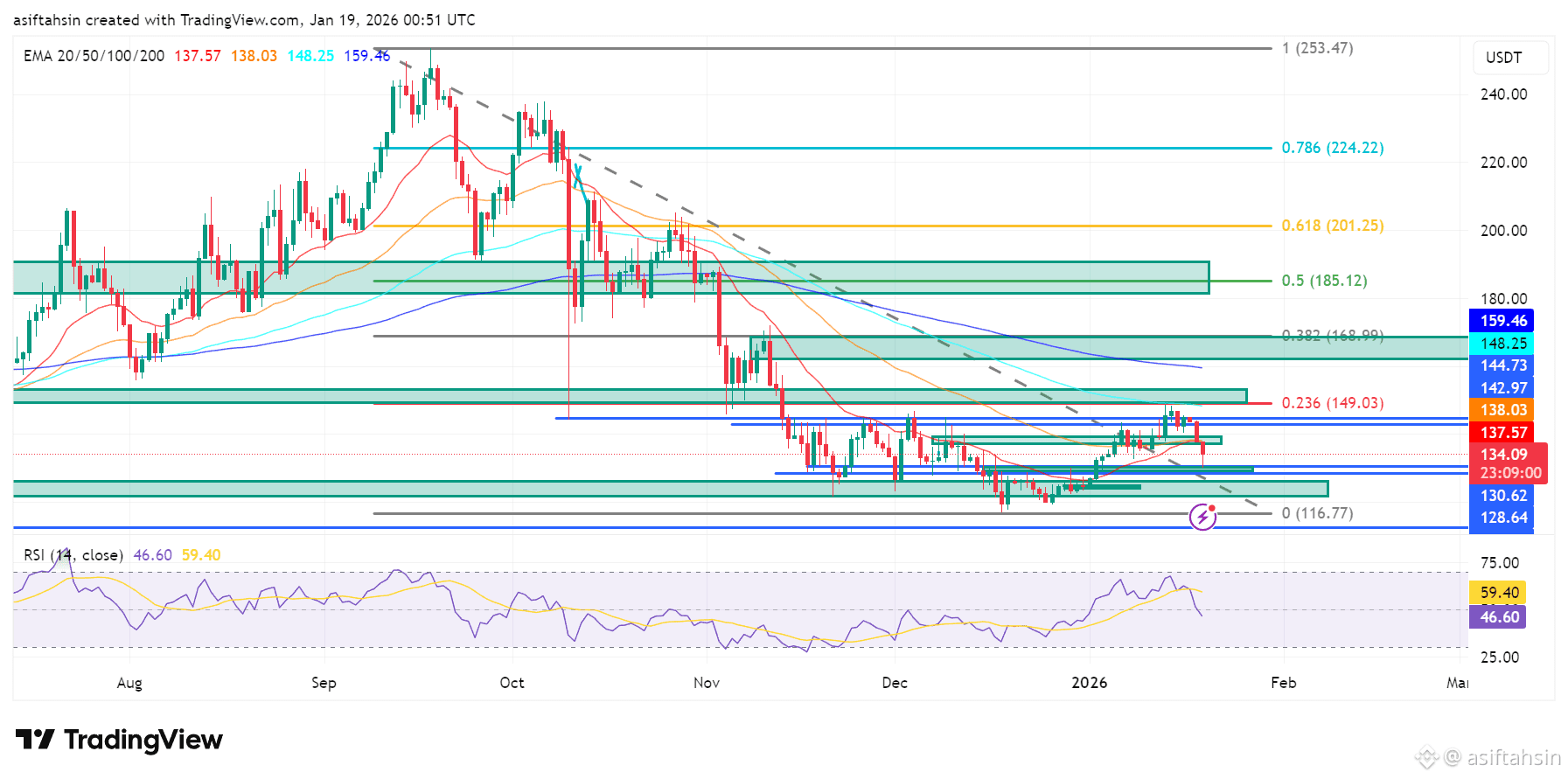Click the 59.40 yellow RSI axis tag
Image resolution: width=1568 pixels, height=779 pixels.
click(x=1498, y=593)
